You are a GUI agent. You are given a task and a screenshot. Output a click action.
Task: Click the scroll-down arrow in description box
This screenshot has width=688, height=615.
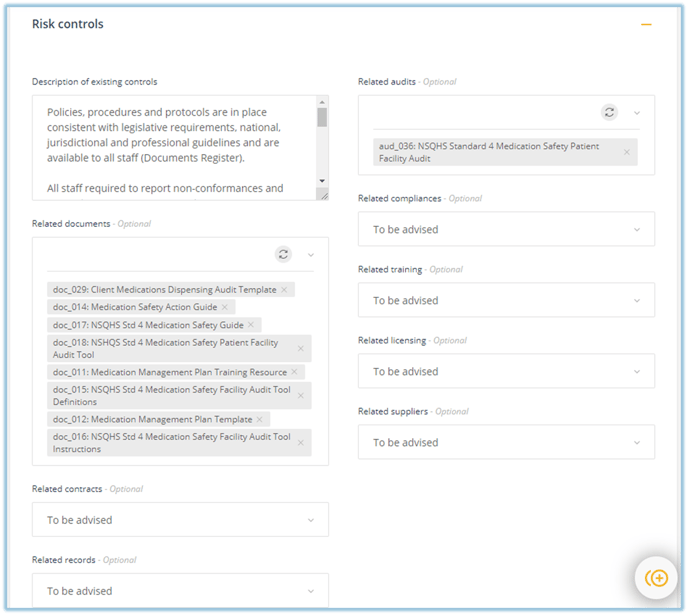coord(322,181)
